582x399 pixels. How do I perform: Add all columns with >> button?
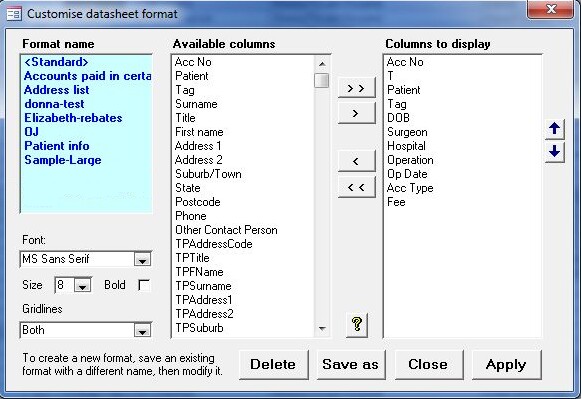356,88
